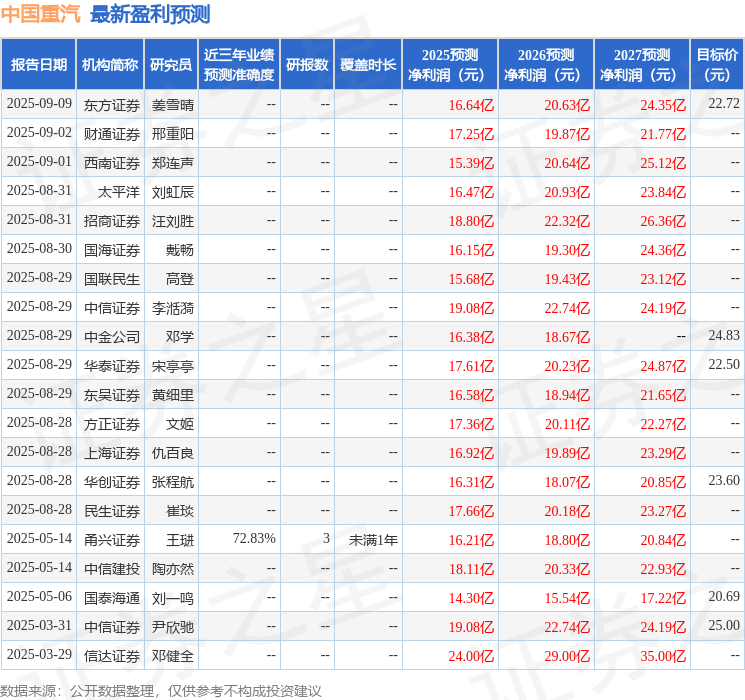
Task: Select the 报告日期 column header
Action: pyautogui.click(x=39, y=65)
